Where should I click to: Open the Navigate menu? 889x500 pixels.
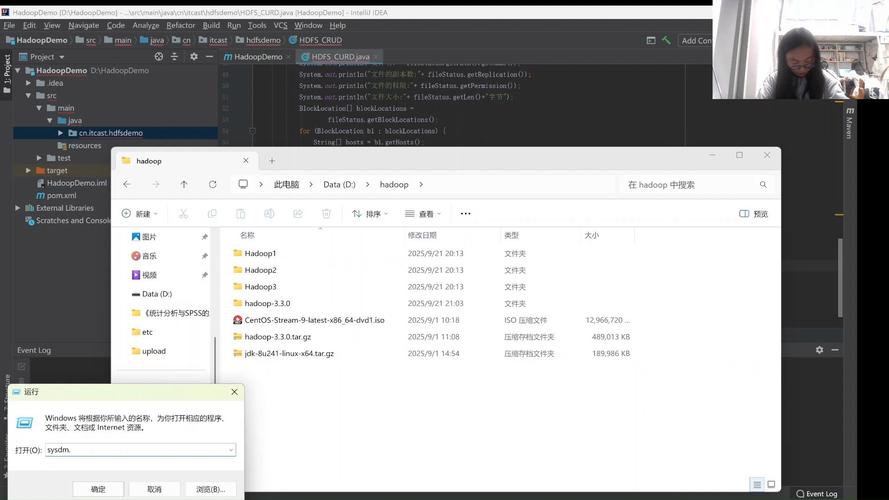pyautogui.click(x=83, y=26)
